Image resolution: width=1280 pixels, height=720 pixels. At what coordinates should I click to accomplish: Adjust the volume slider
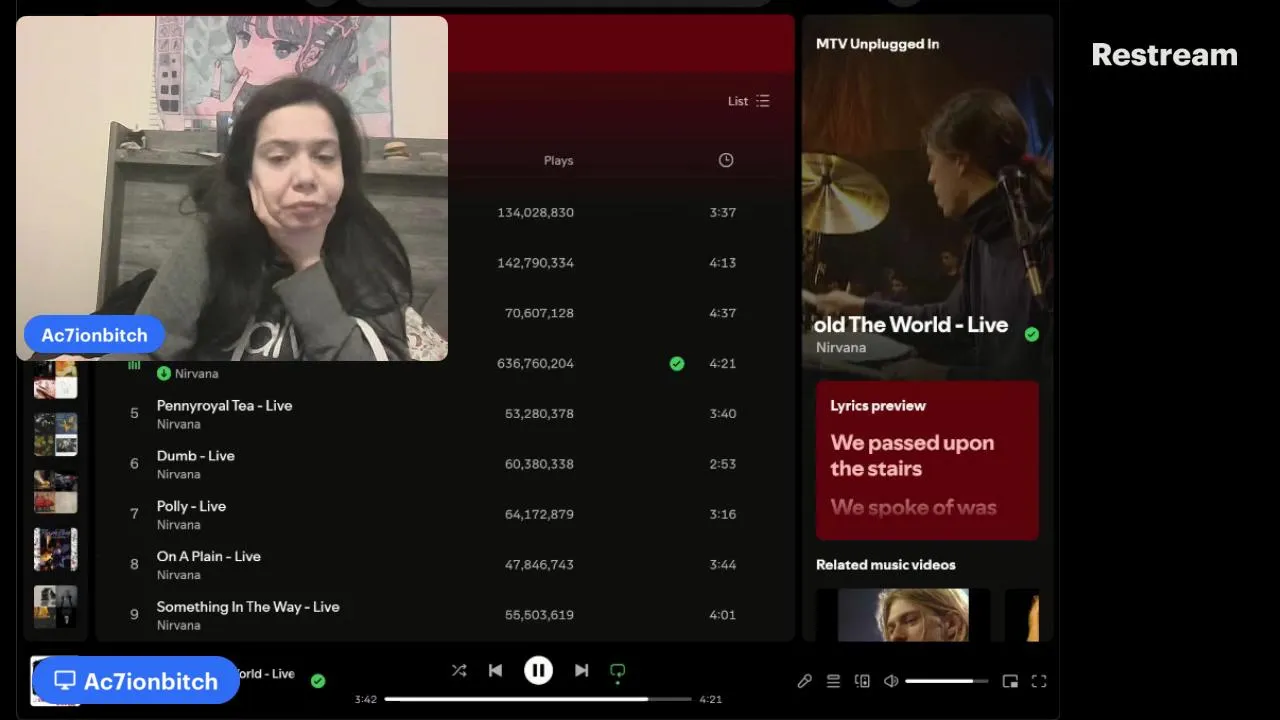946,681
